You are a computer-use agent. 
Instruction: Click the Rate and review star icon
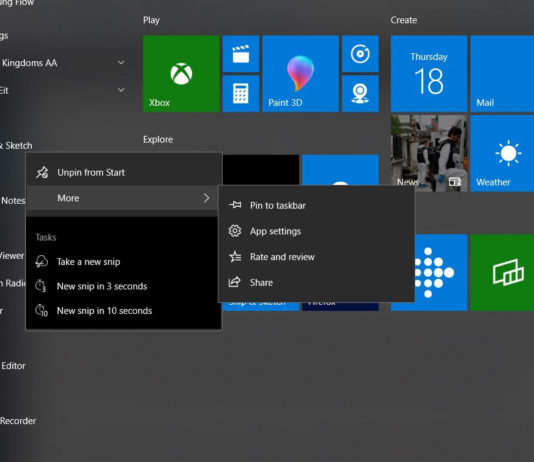(235, 257)
